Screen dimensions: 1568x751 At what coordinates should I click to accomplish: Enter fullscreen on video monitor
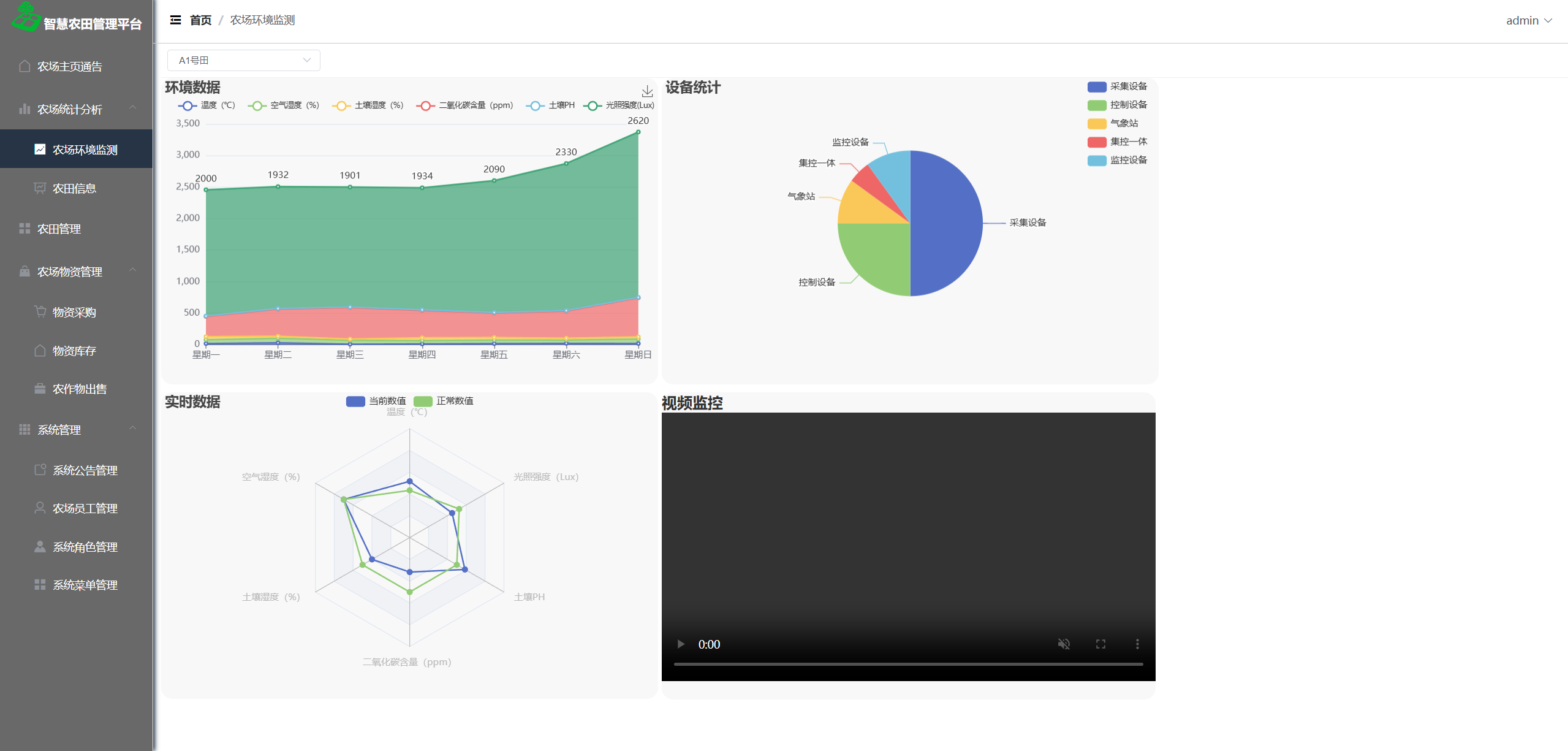(1100, 644)
